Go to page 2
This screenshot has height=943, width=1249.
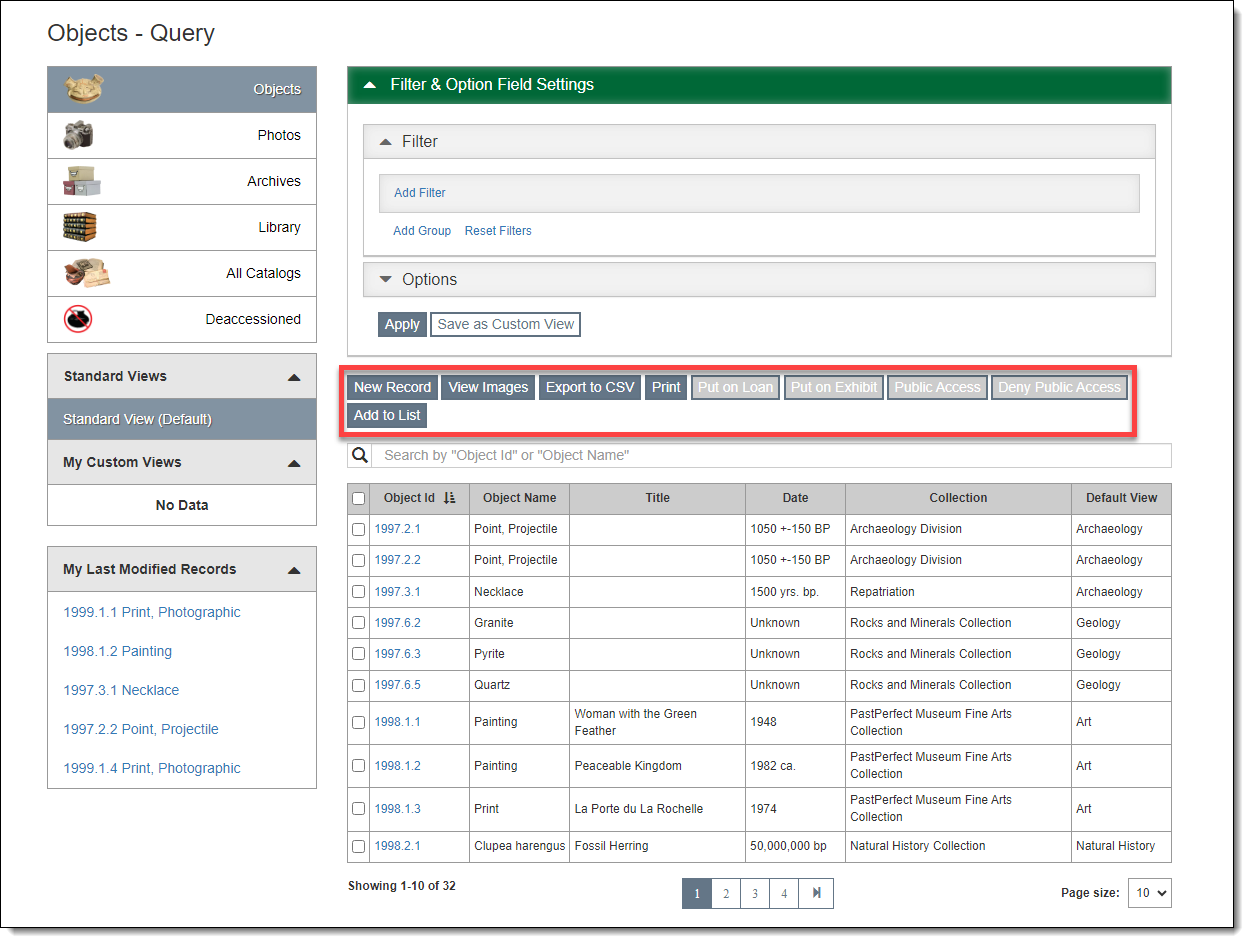(x=726, y=893)
